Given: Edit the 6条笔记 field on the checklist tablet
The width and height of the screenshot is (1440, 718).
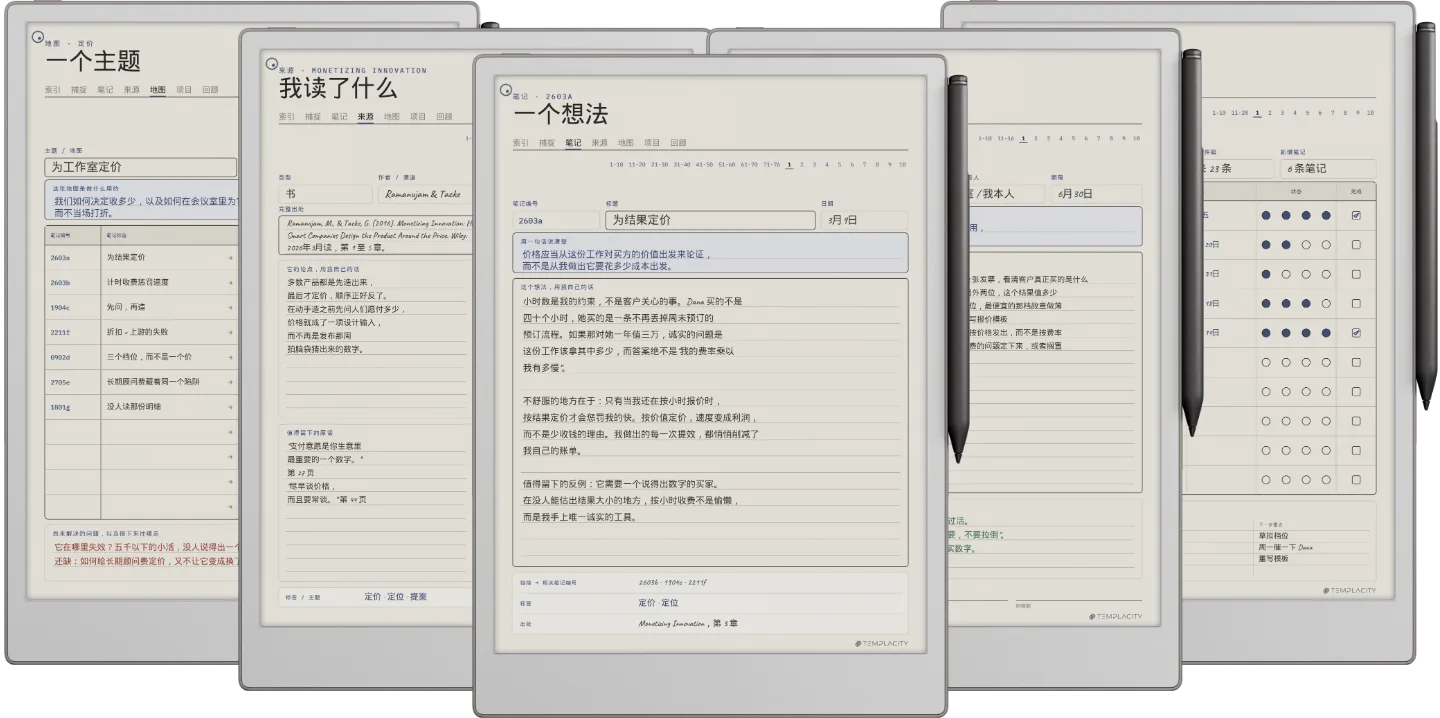Looking at the screenshot, I should 1327,169.
